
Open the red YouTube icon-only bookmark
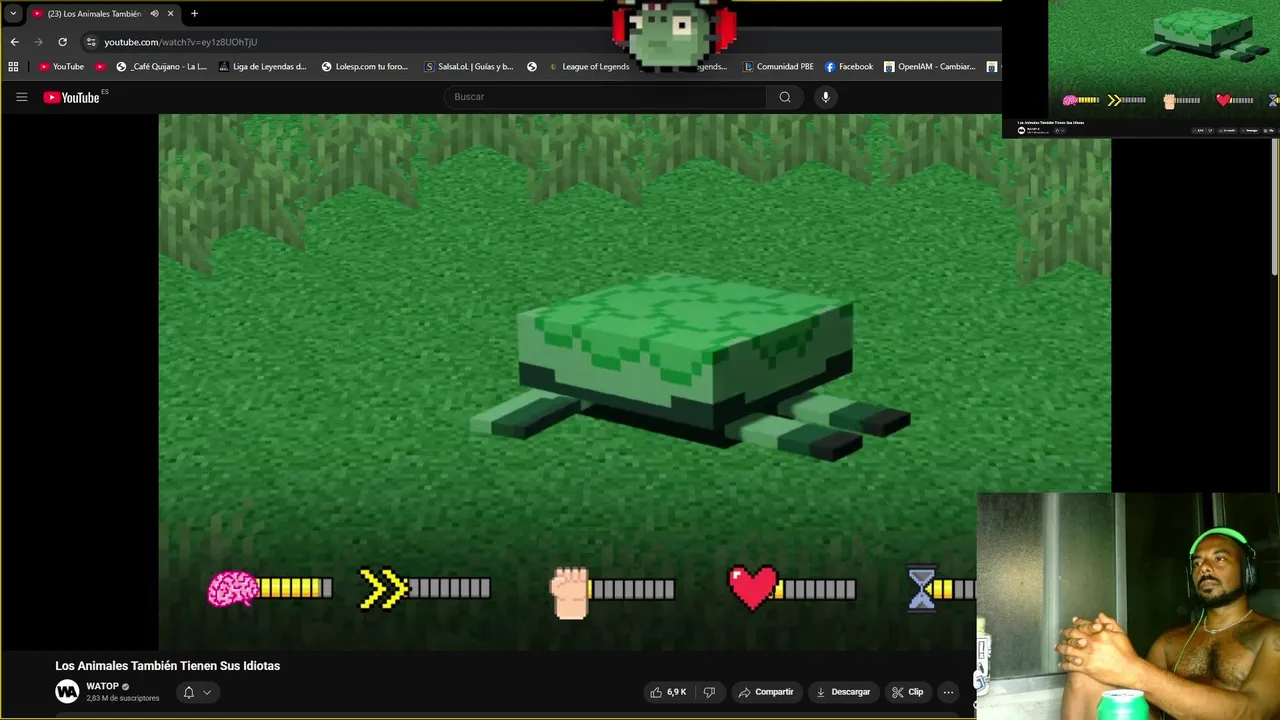click(x=100, y=67)
